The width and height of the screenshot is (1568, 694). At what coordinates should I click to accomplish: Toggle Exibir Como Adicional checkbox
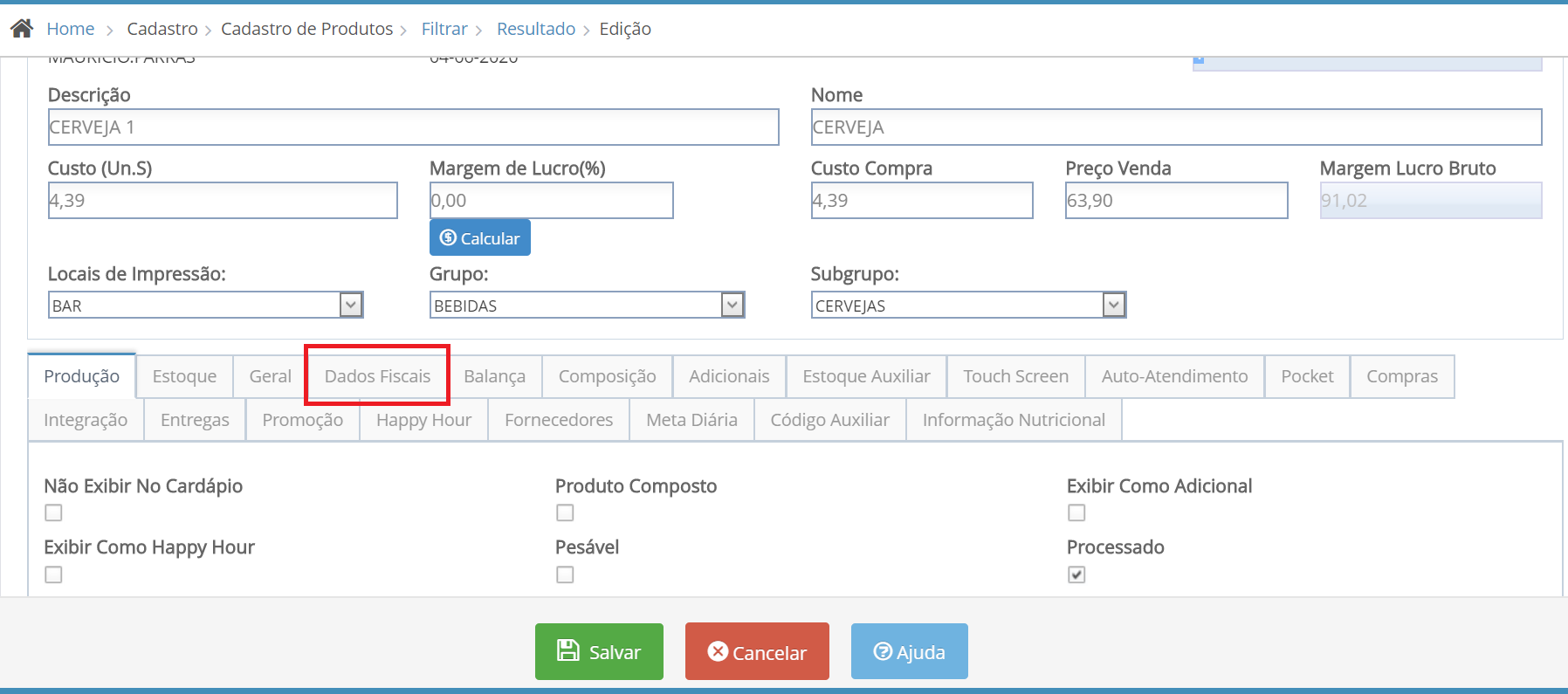(x=1076, y=512)
